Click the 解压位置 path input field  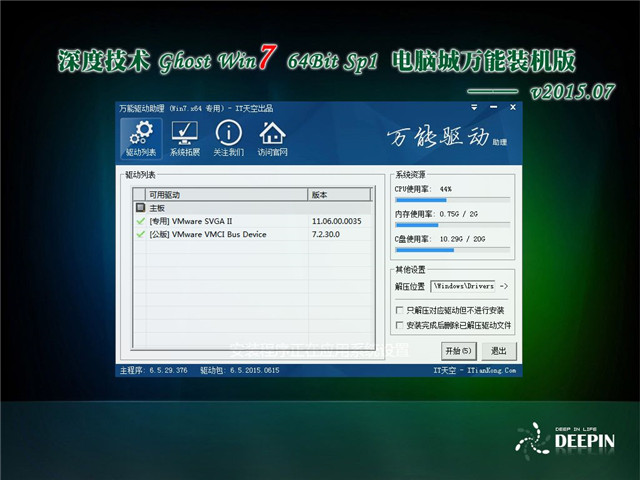click(463, 286)
